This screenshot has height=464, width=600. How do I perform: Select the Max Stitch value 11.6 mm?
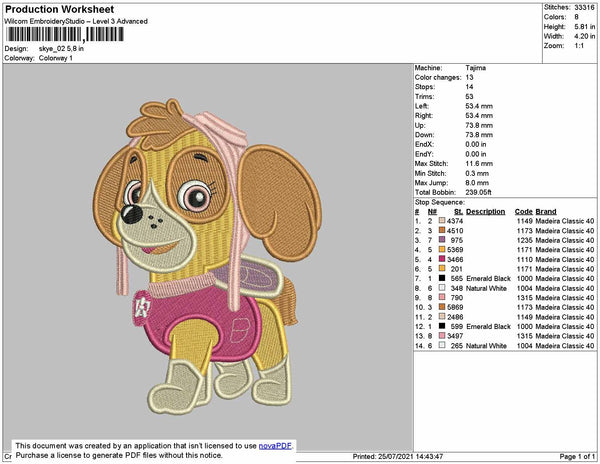coord(479,163)
